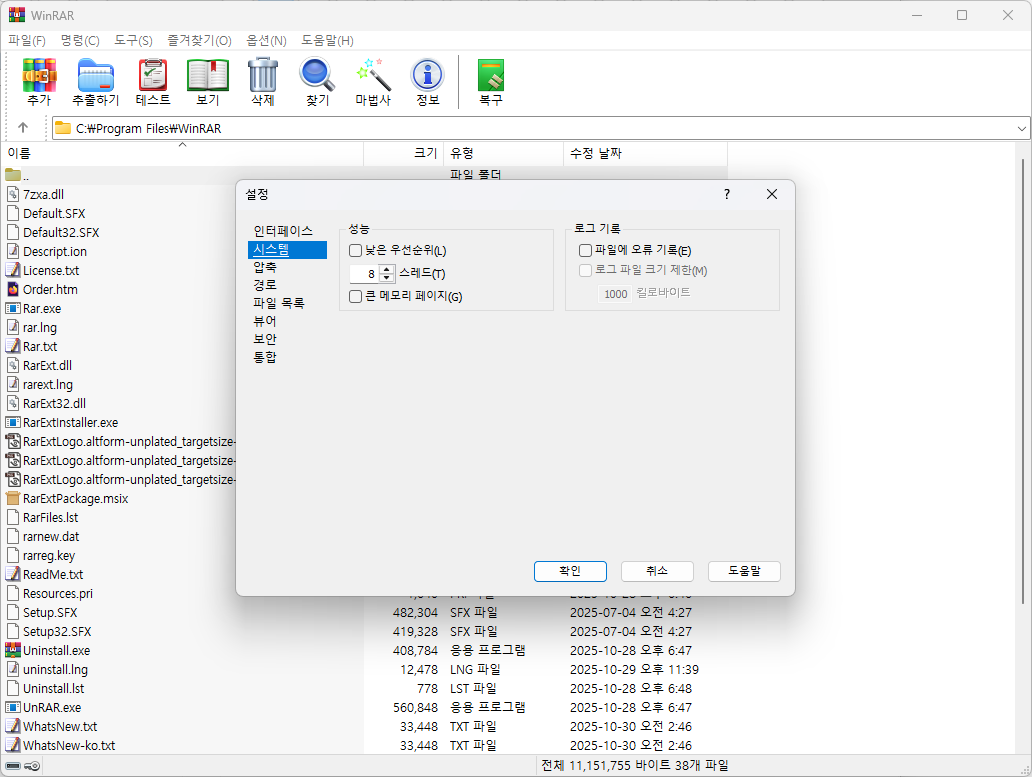Viewport: 1032px width, 777px height.
Task: Click the 정보 (Info) icon
Action: (428, 75)
